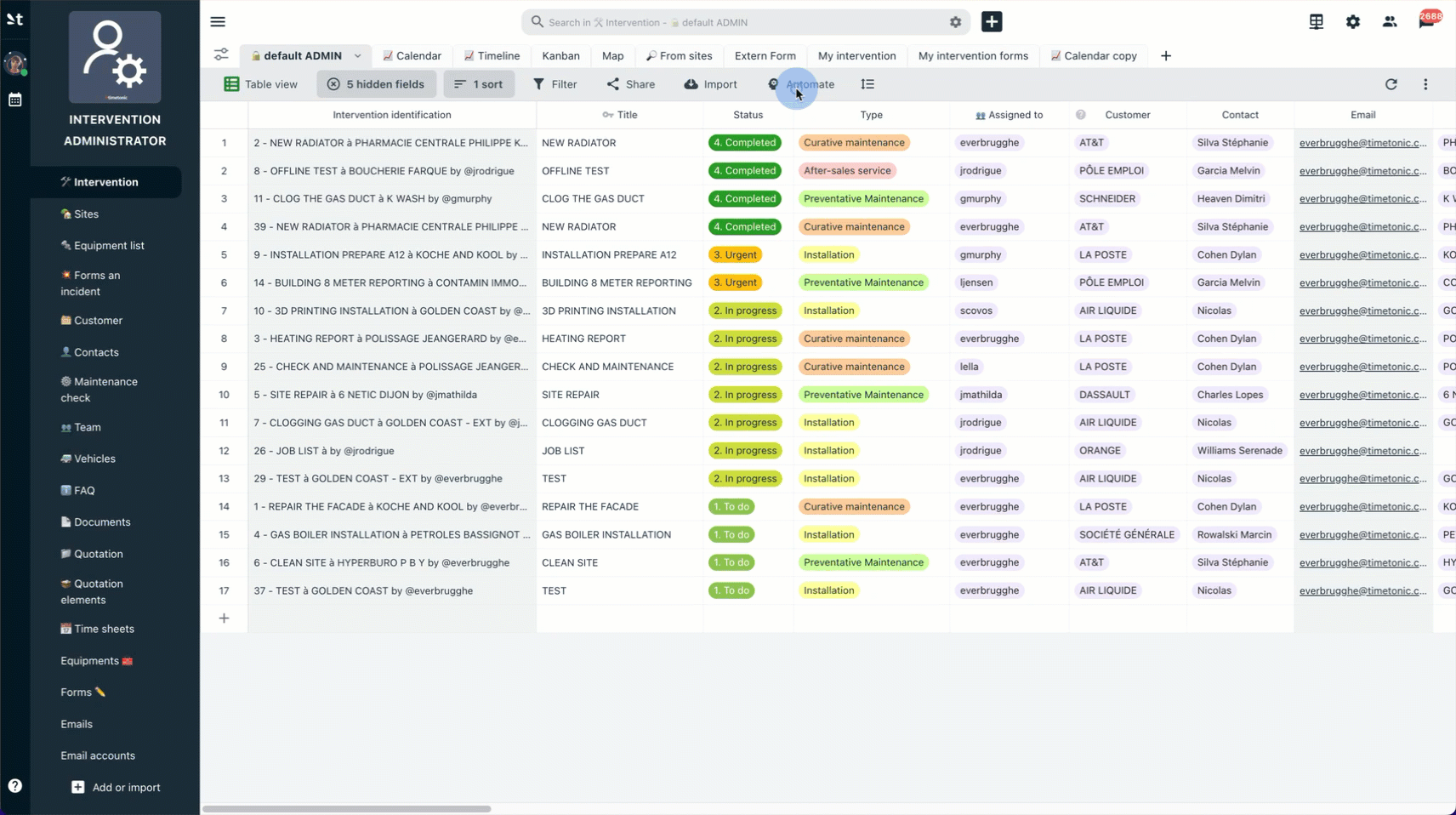The height and width of the screenshot is (815, 1456).
Task: Click the Automate button
Action: (x=800, y=84)
